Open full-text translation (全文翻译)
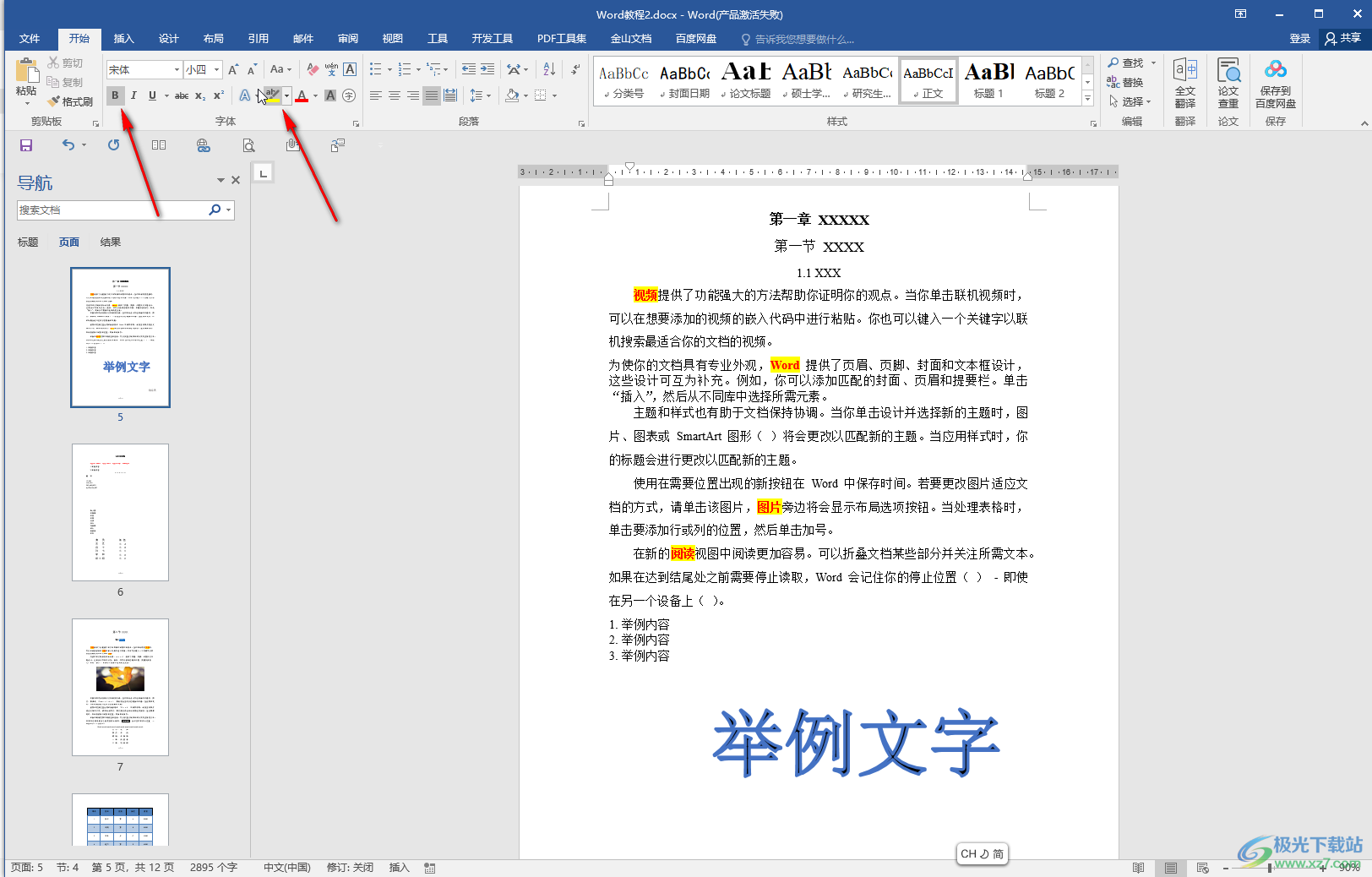The height and width of the screenshot is (877, 1372). pyautogui.click(x=1185, y=83)
